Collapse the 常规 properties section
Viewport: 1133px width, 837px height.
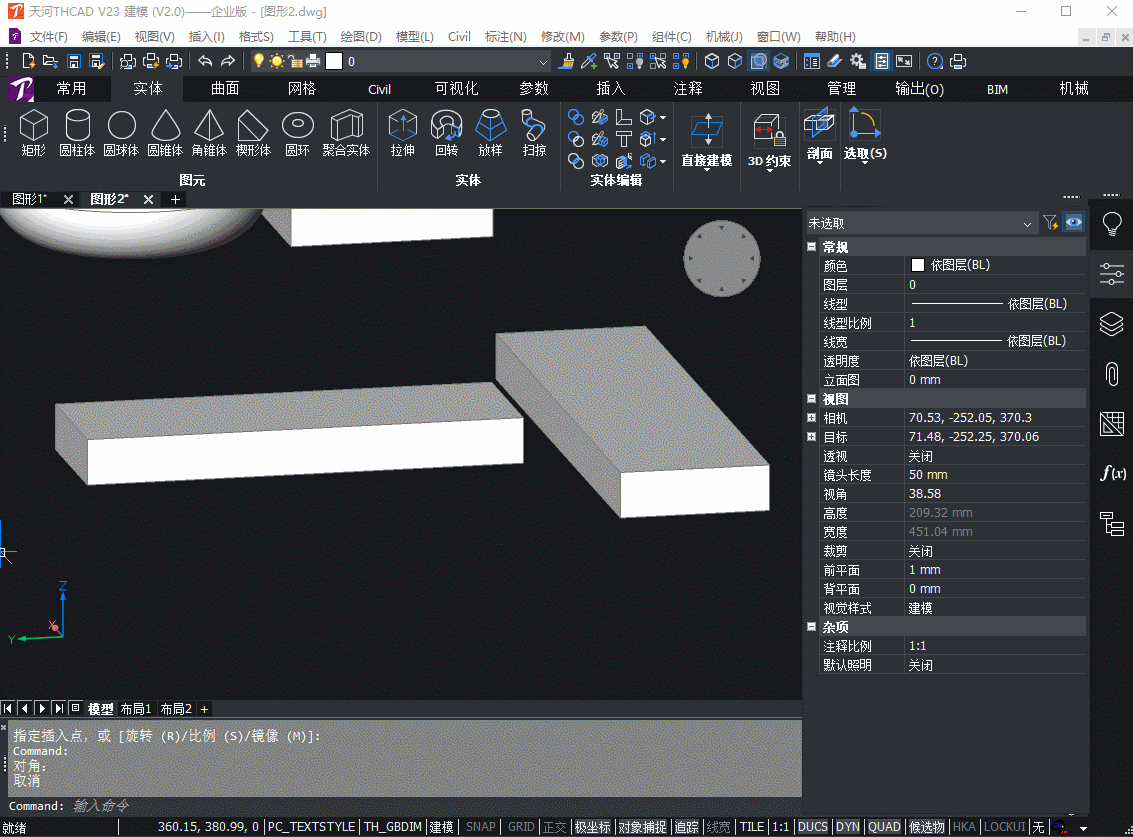(811, 247)
